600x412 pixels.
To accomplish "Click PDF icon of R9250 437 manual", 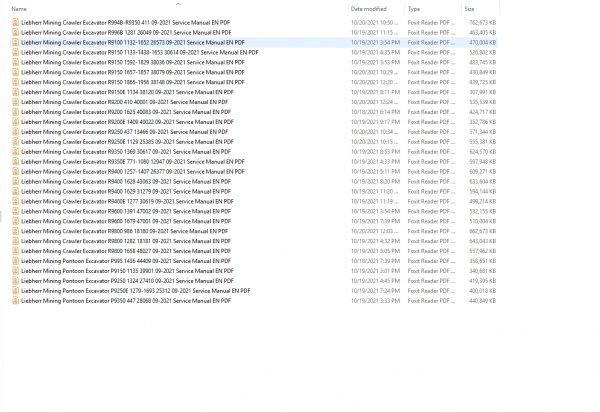I will coord(15,132).
